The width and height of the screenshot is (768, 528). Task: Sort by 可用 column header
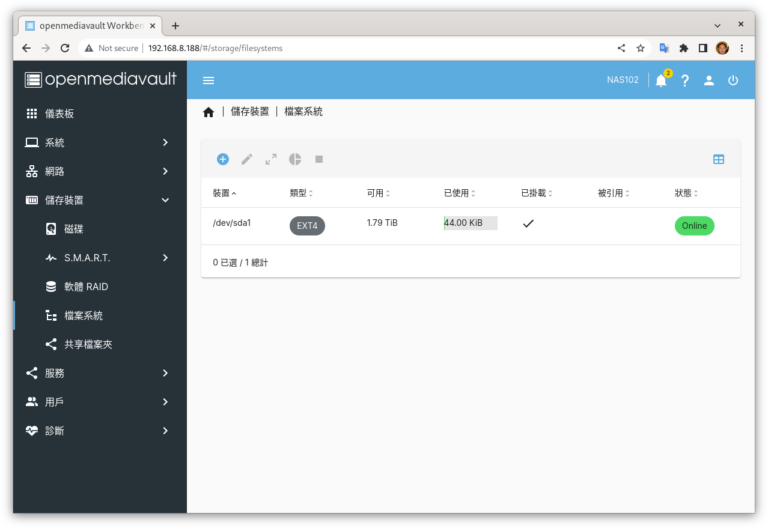[378, 193]
